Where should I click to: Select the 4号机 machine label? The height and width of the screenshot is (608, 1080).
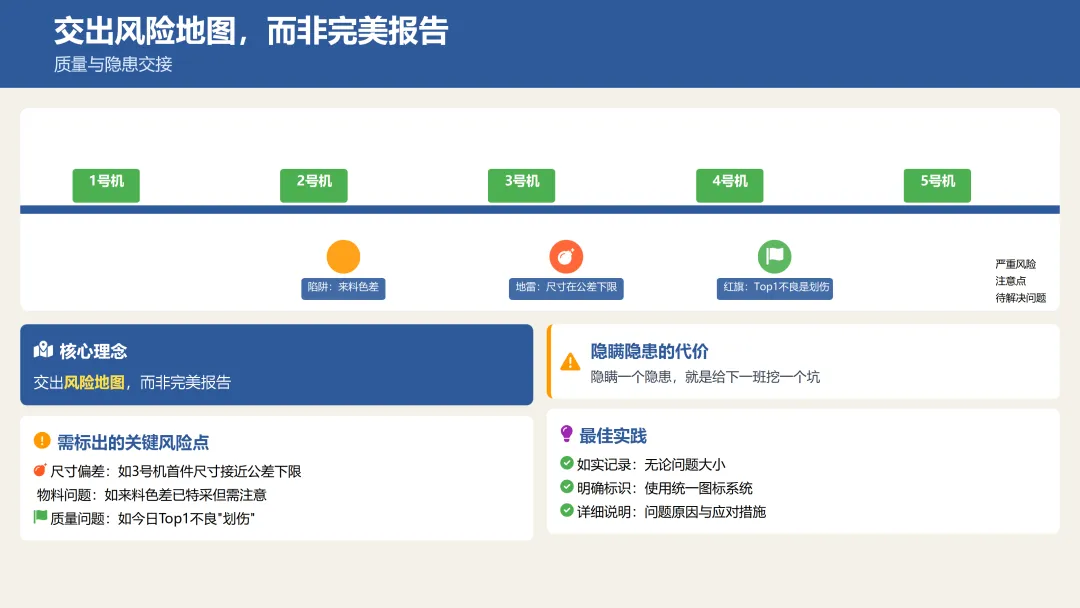point(729,185)
